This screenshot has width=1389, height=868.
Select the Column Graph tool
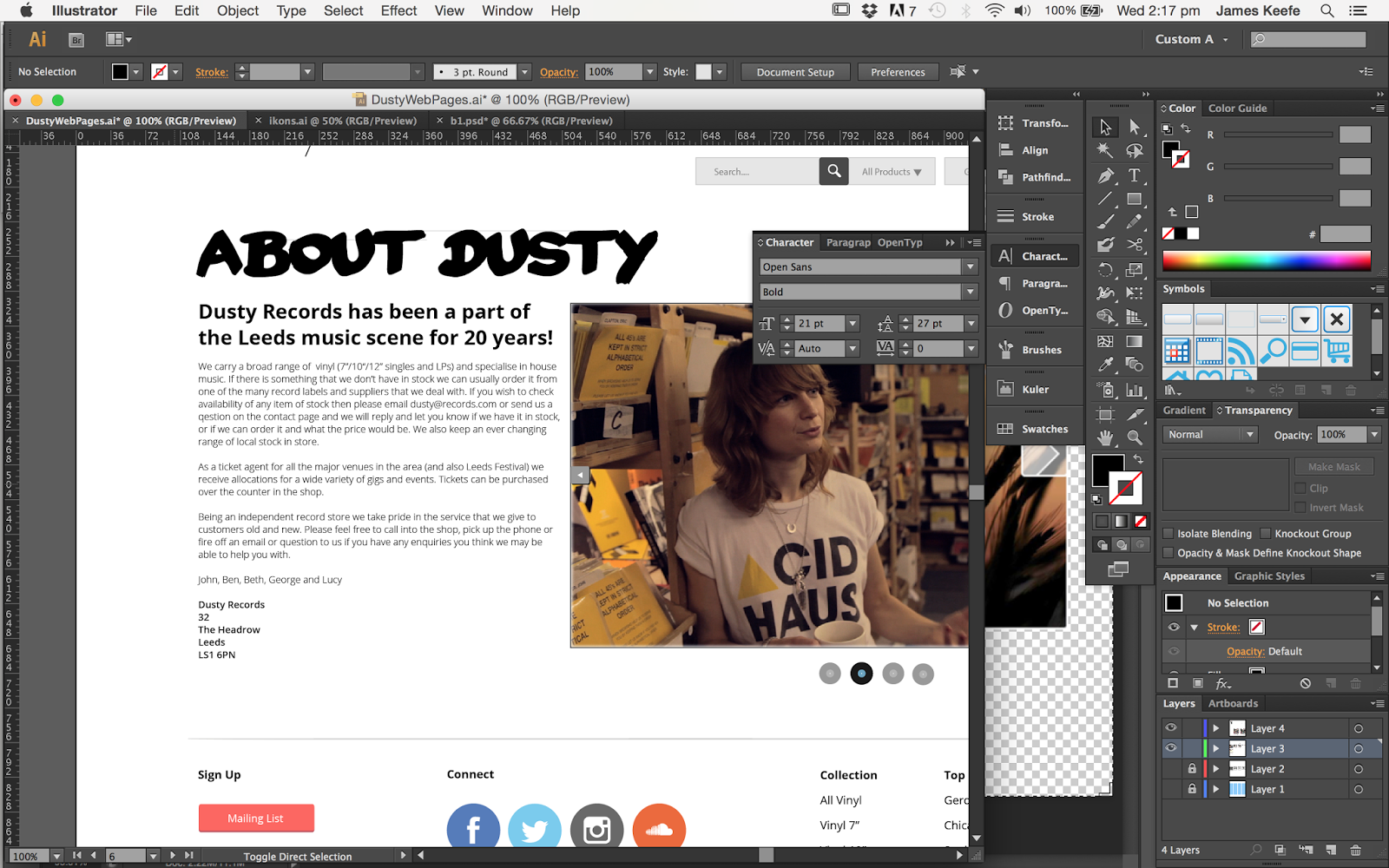click(1135, 390)
